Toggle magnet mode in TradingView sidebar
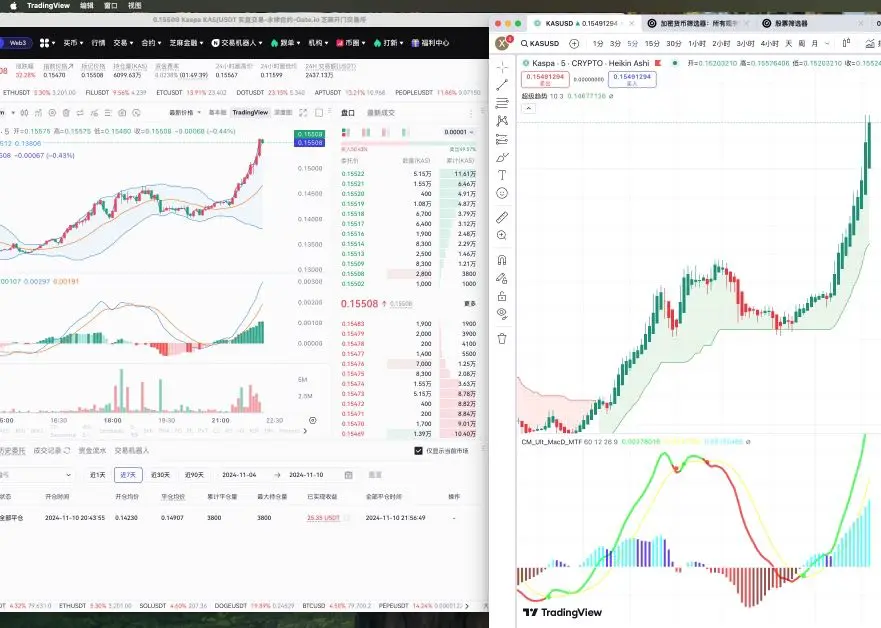881x628 pixels. coord(502,260)
